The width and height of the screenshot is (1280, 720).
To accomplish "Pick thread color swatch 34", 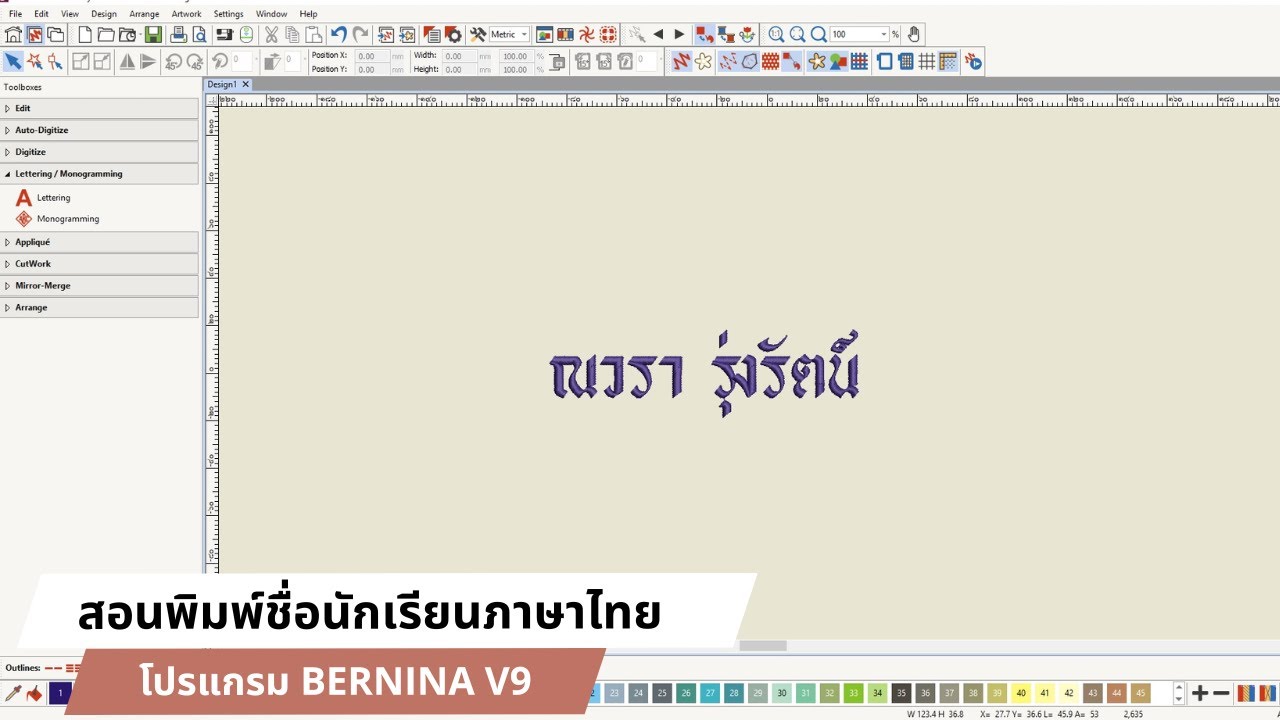I will [877, 693].
